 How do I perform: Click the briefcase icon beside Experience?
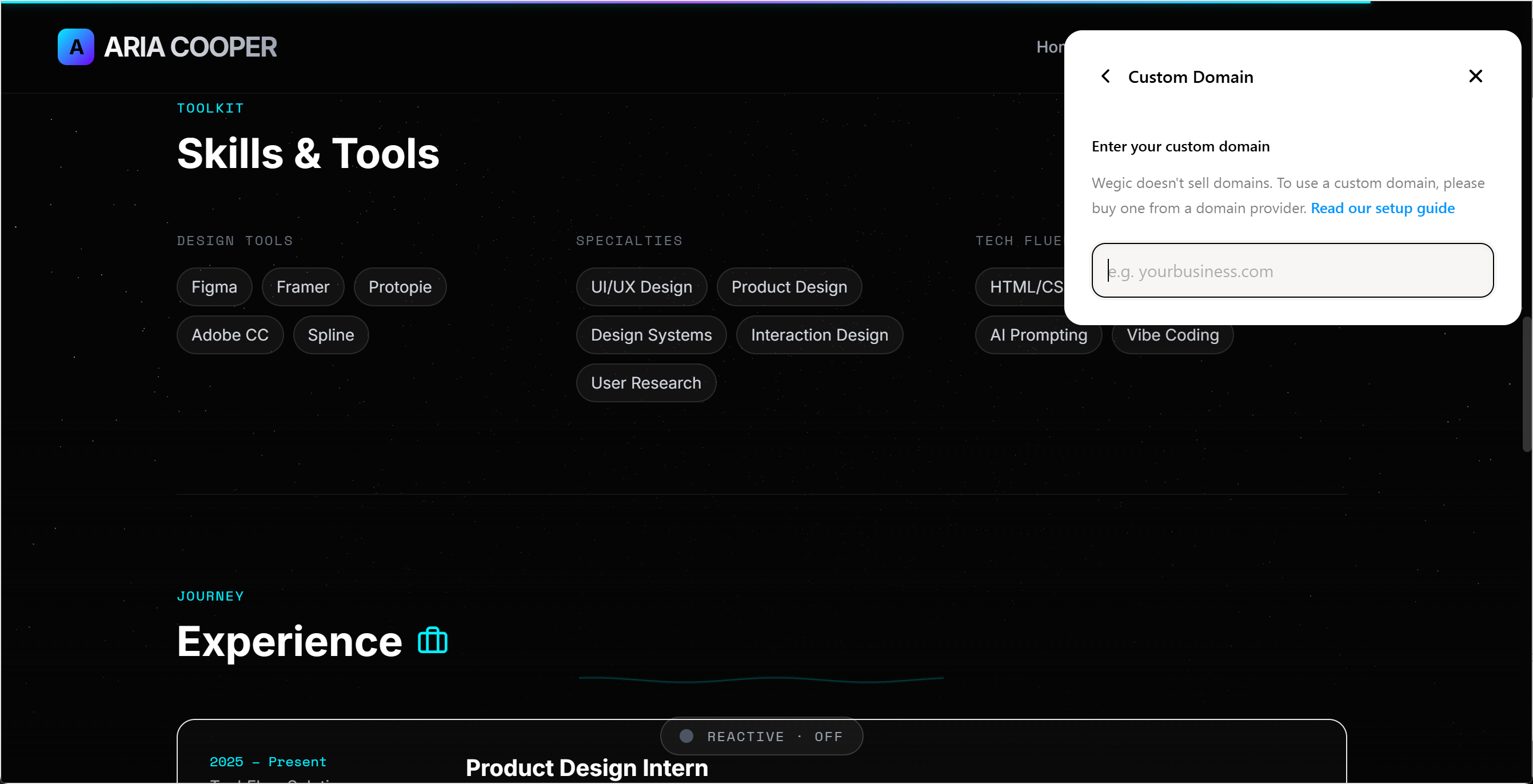click(433, 641)
